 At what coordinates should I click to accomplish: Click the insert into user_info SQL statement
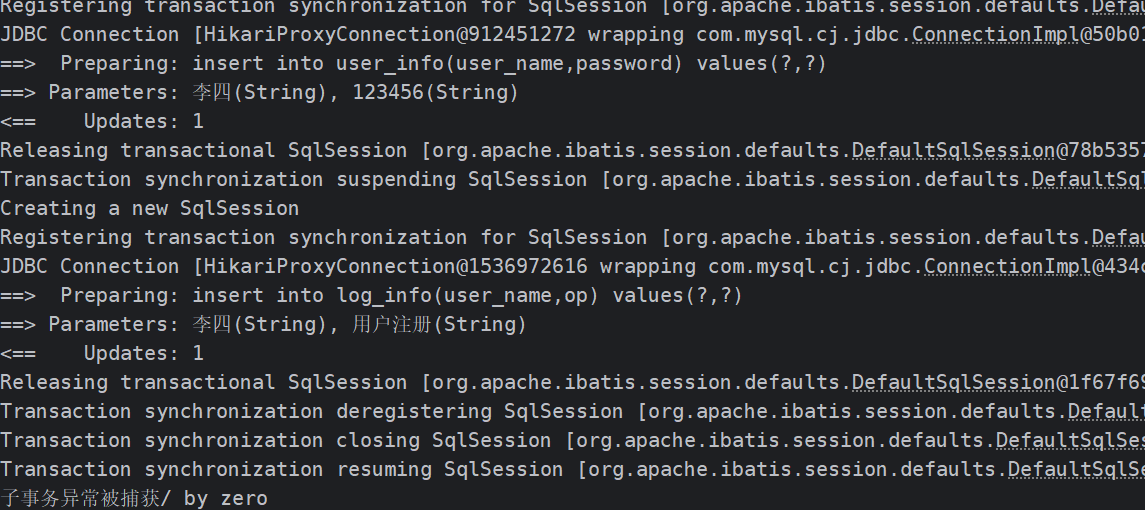point(509,63)
